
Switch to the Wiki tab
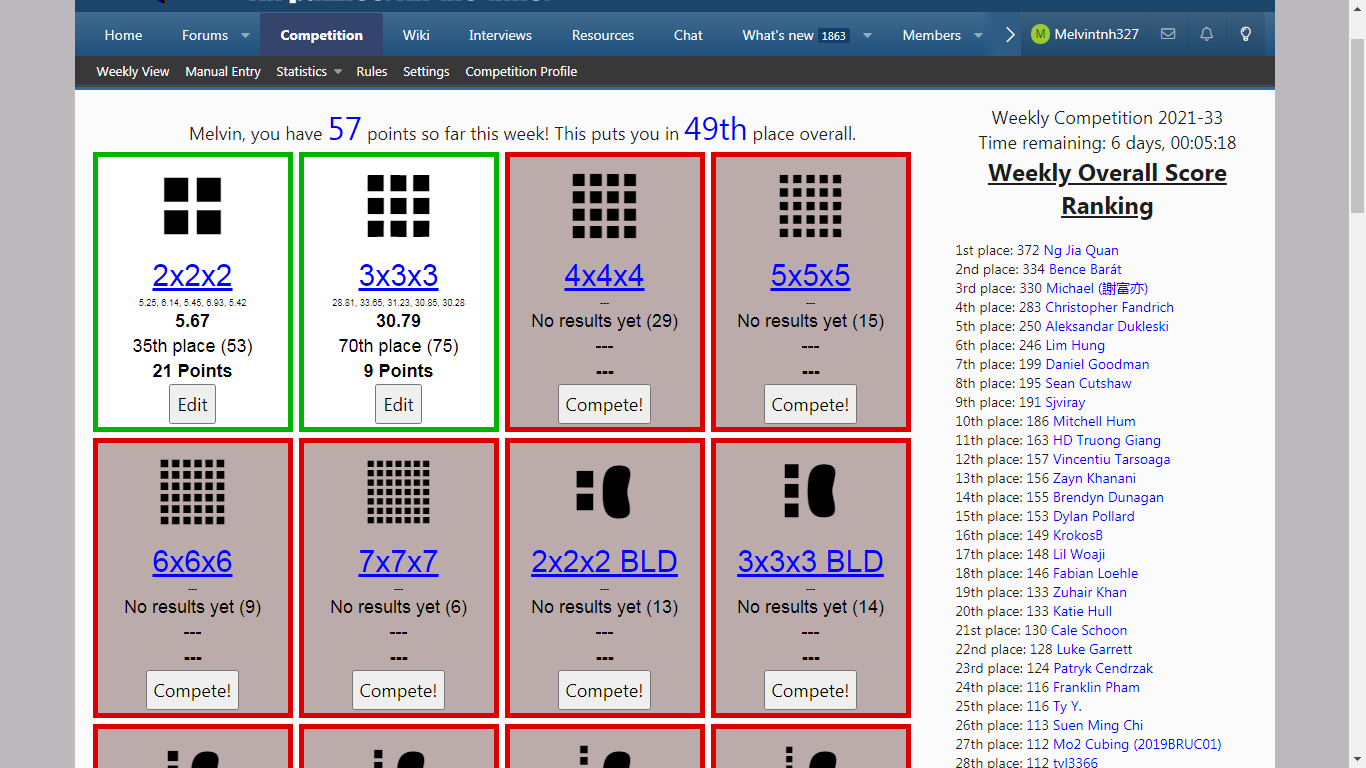click(x=416, y=35)
